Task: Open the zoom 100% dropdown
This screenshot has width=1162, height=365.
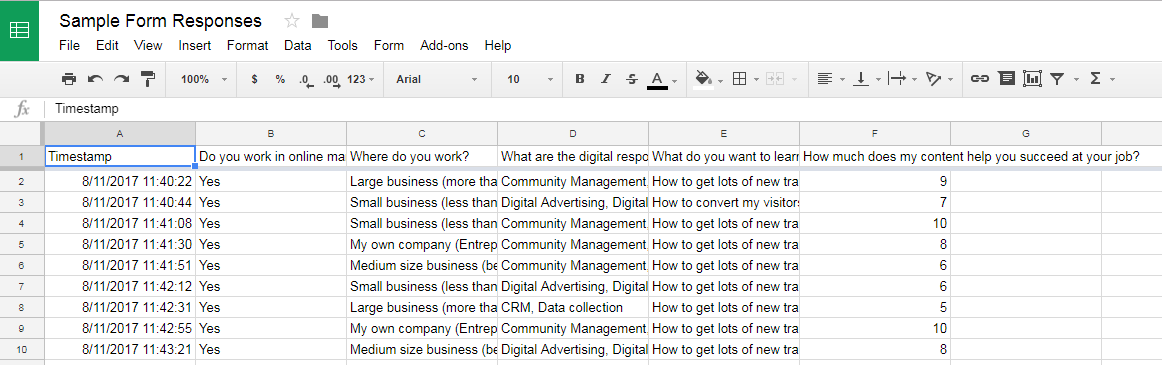Action: (205, 79)
